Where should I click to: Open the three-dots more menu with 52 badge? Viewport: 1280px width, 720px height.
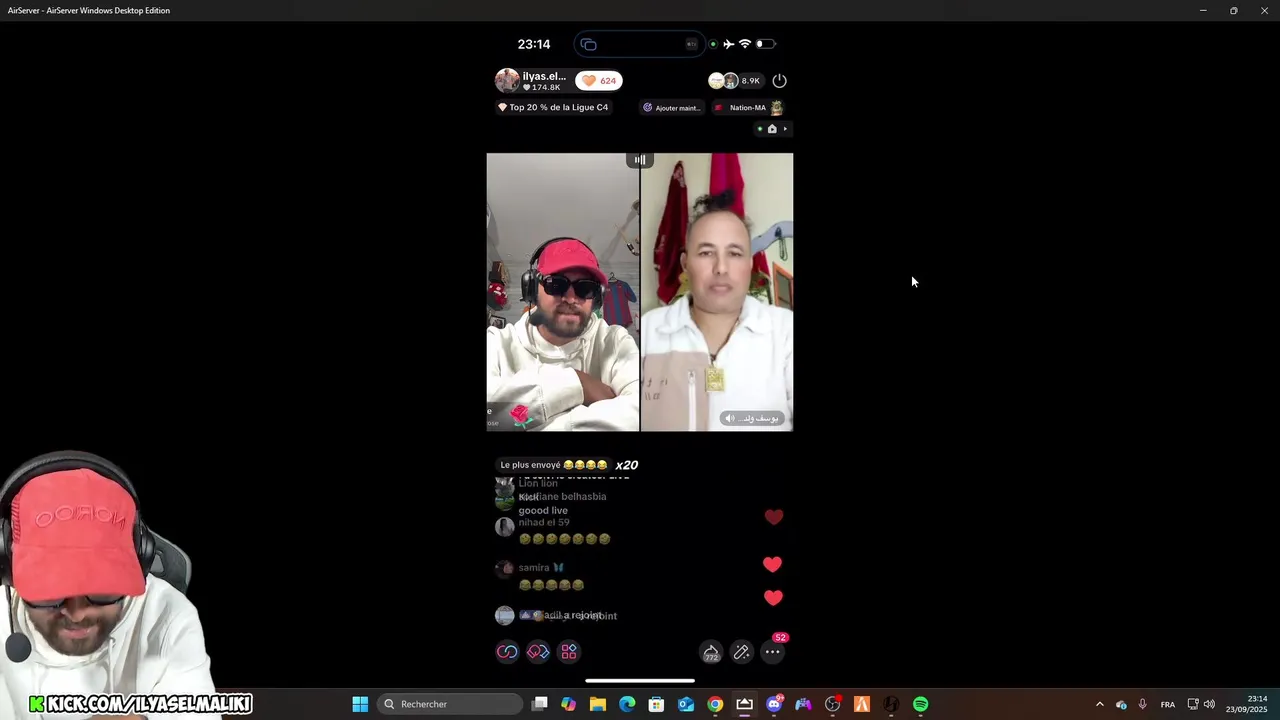[773, 652]
